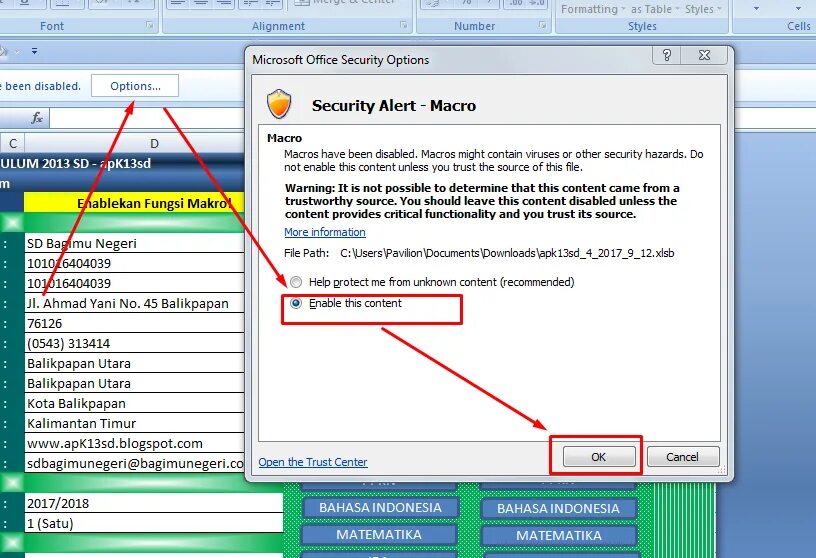Open the Trust Center link
The width and height of the screenshot is (816, 558).
(313, 462)
